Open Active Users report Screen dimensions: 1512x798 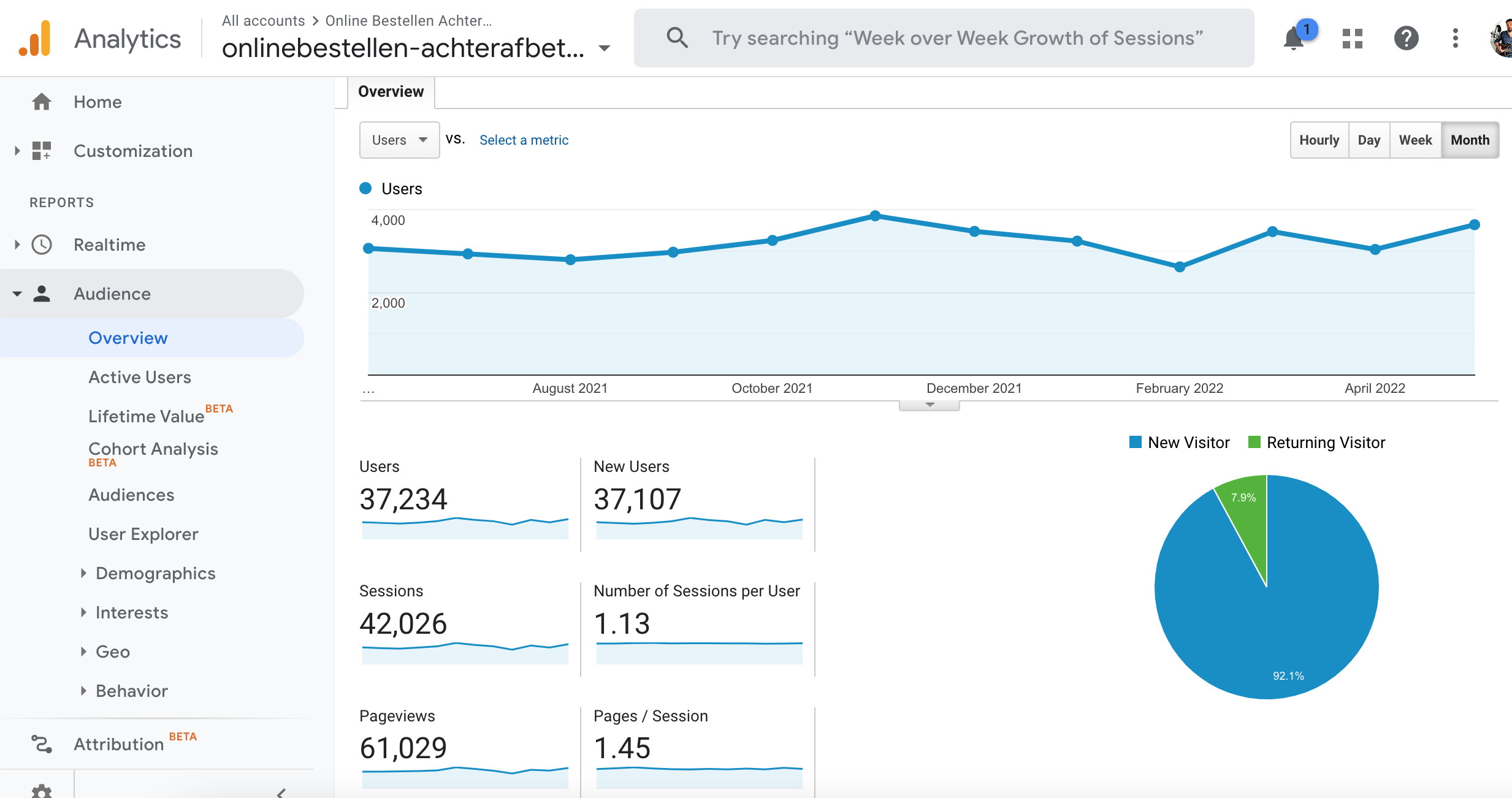coord(140,377)
